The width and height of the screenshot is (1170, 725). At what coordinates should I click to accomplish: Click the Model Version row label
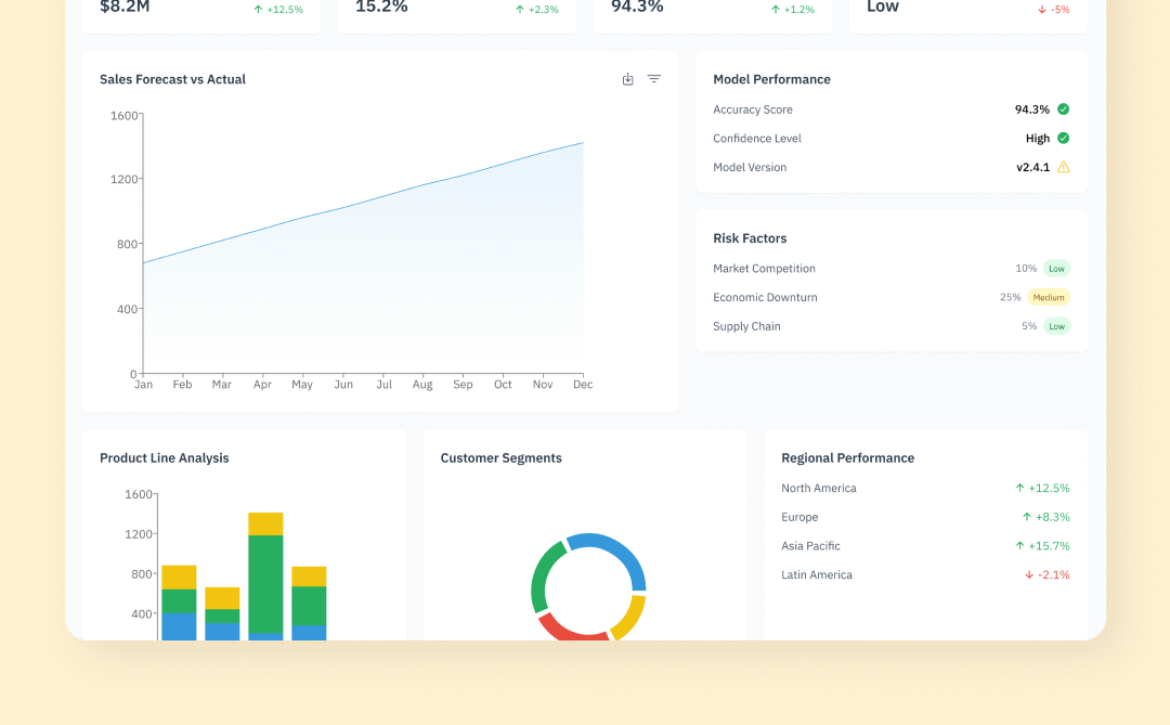tap(749, 167)
